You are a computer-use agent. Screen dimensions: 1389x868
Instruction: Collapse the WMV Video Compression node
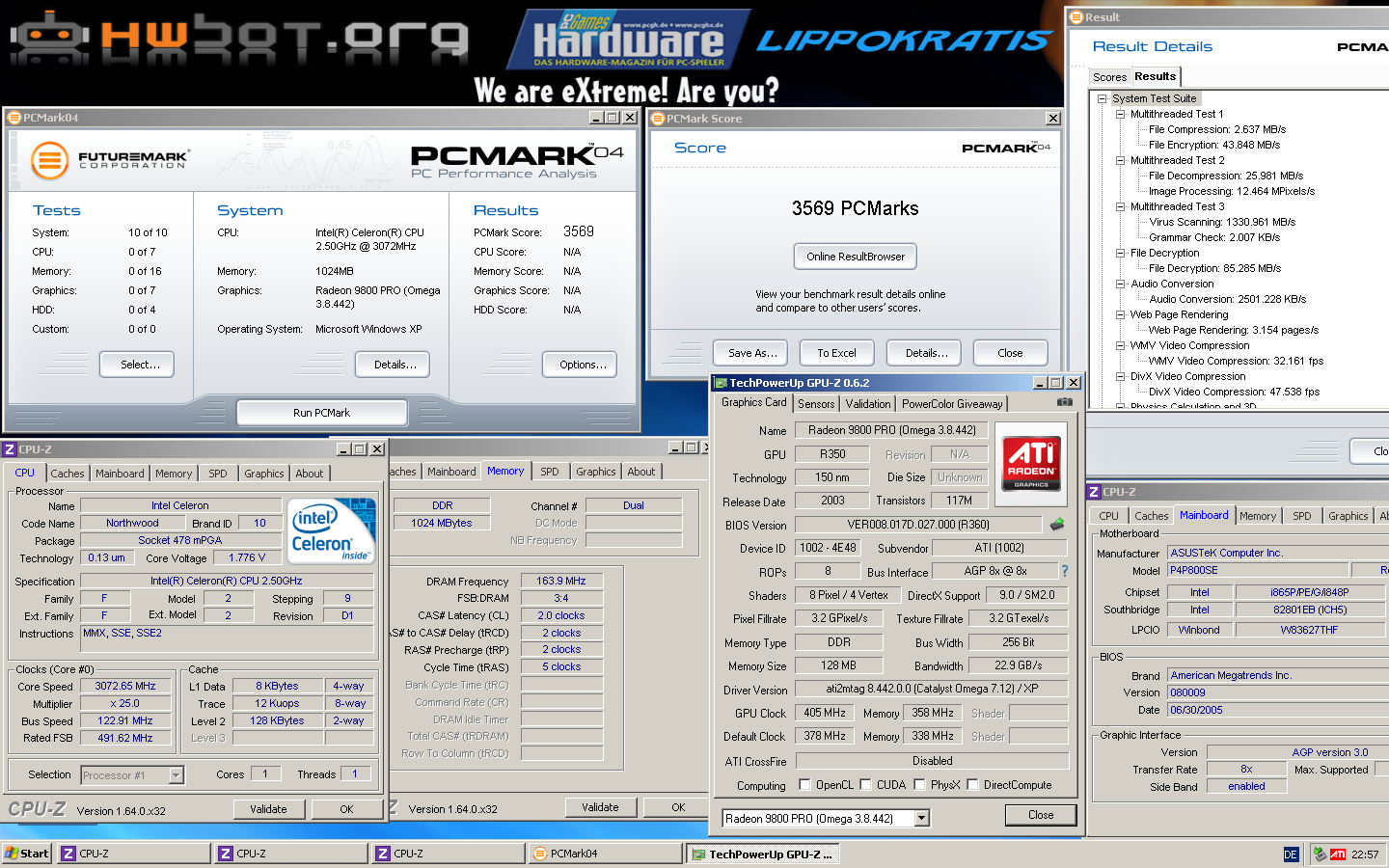pyautogui.click(x=1120, y=345)
